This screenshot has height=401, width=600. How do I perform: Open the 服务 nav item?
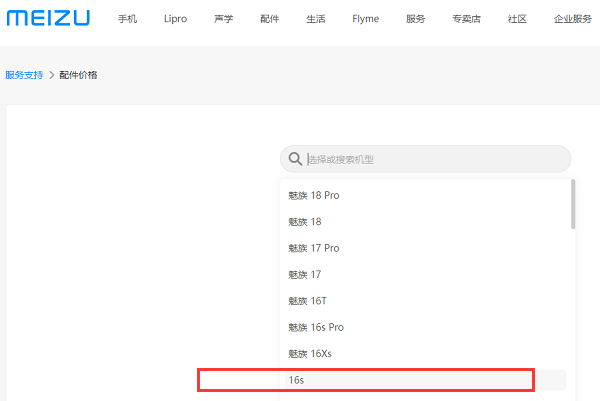(416, 19)
